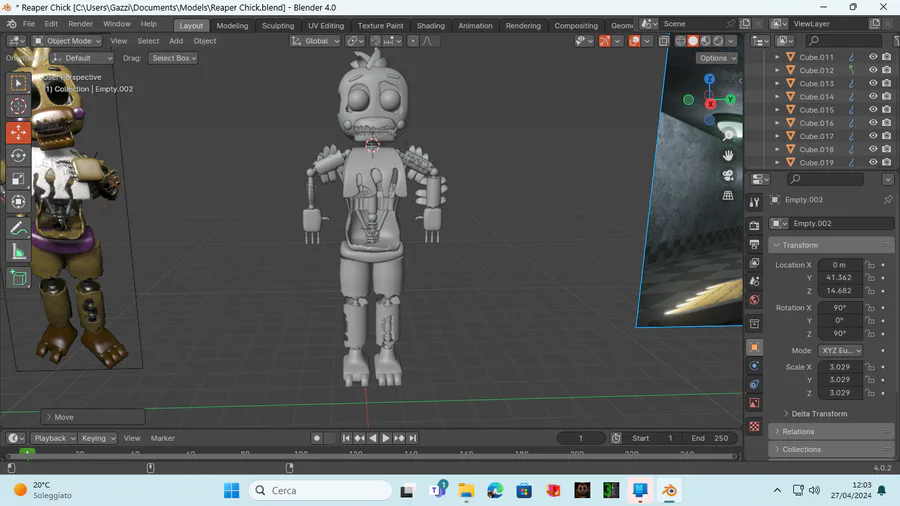Open the Options dropdown in viewport
The image size is (900, 506).
pos(717,58)
